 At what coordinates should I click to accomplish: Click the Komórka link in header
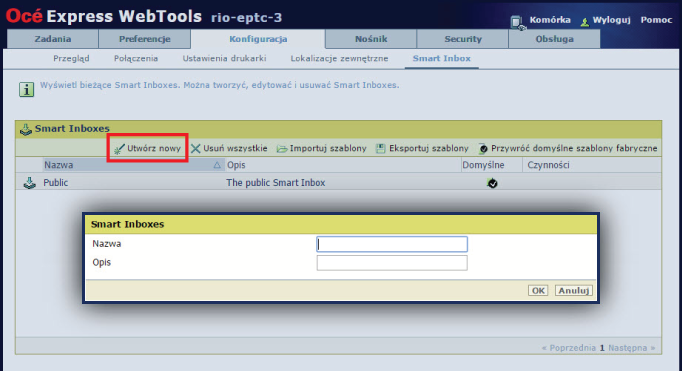coord(550,20)
